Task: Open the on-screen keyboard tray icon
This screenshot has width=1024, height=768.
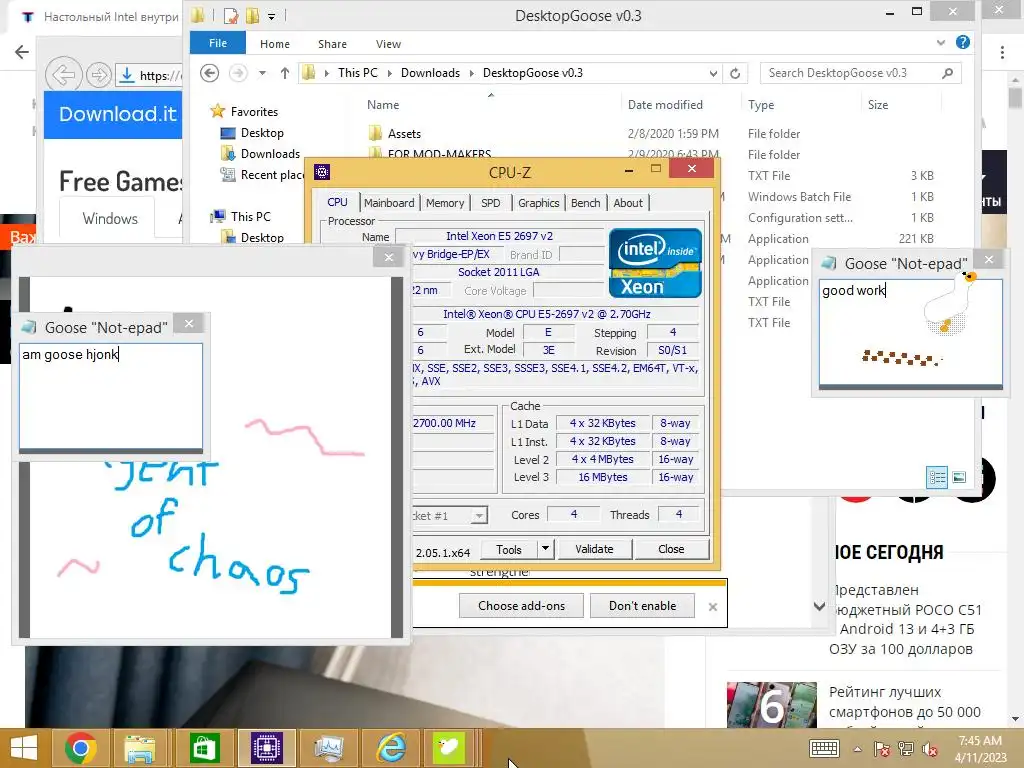Action: (x=824, y=748)
